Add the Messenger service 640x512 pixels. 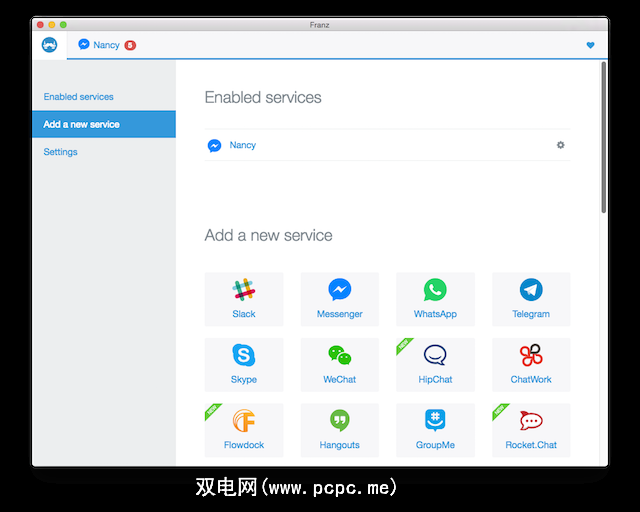point(340,299)
